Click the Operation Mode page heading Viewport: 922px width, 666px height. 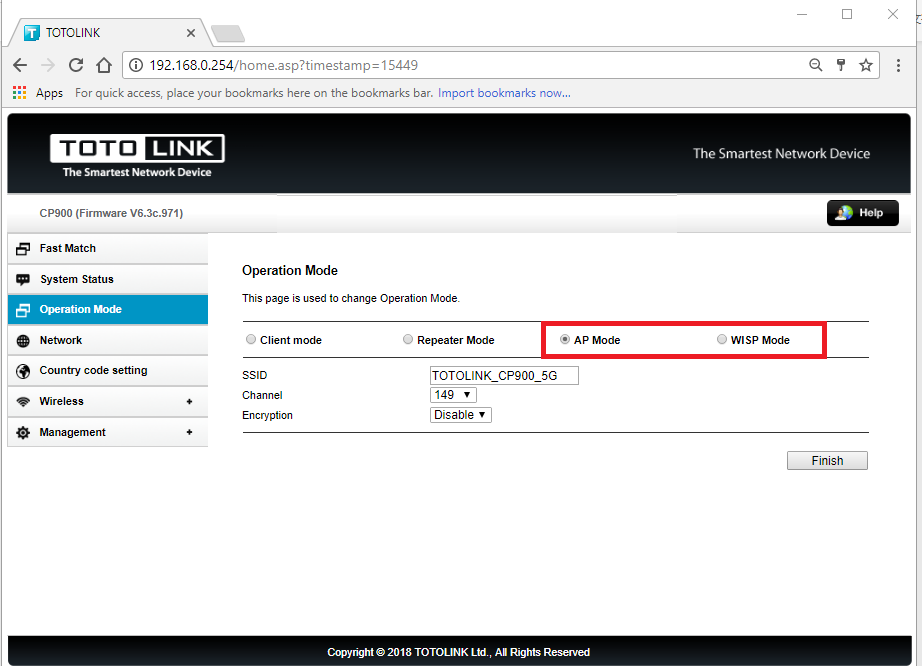coord(290,270)
